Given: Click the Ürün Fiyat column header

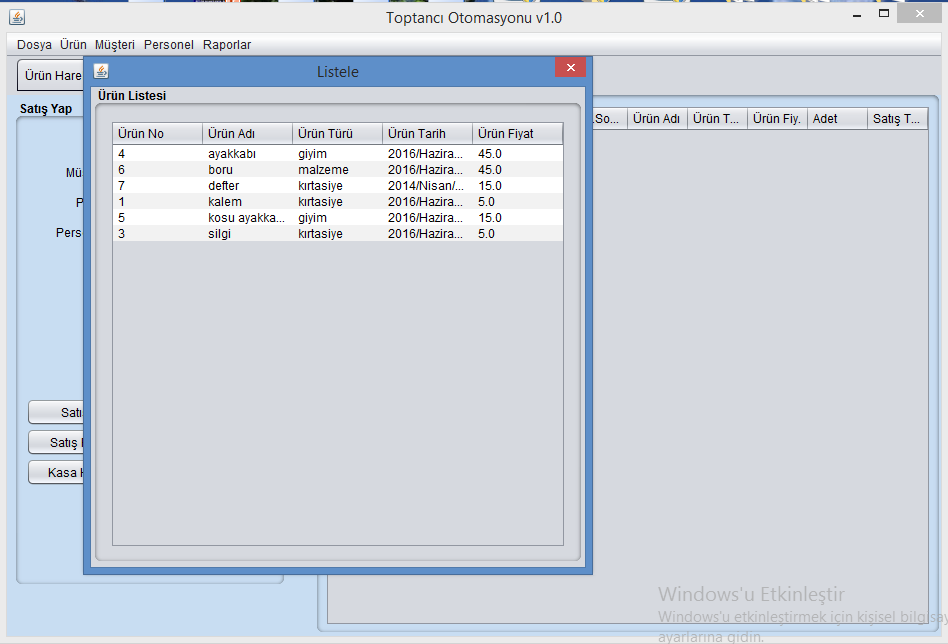Looking at the screenshot, I should point(517,134).
